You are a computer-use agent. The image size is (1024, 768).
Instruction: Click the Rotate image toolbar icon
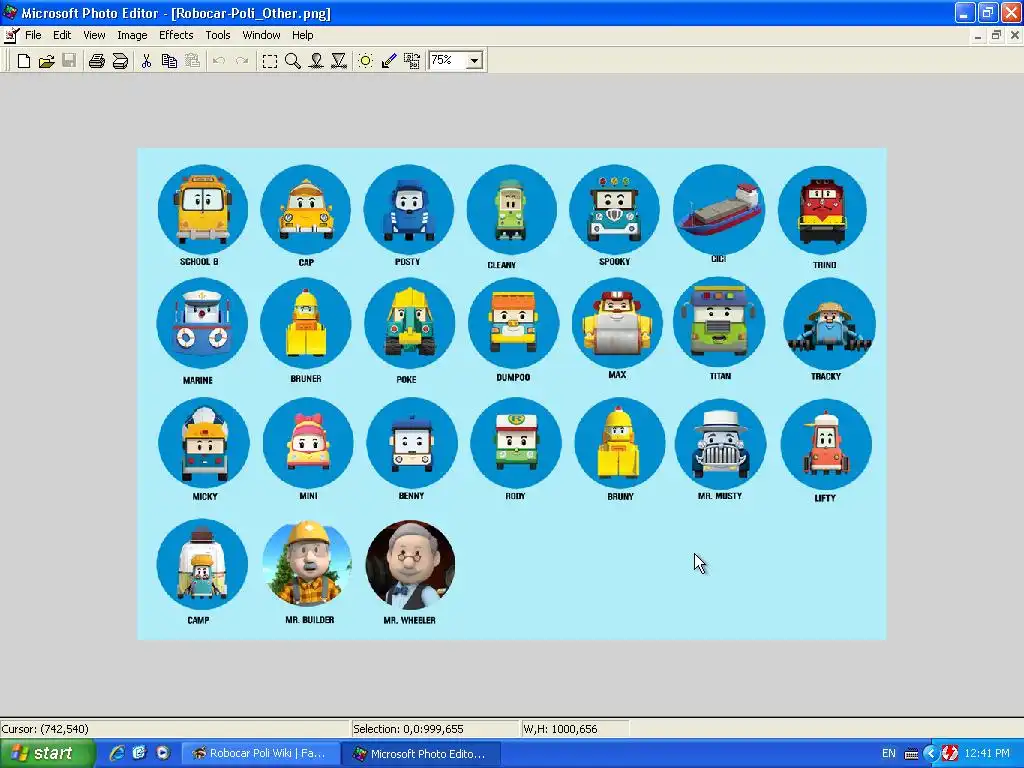(411, 61)
